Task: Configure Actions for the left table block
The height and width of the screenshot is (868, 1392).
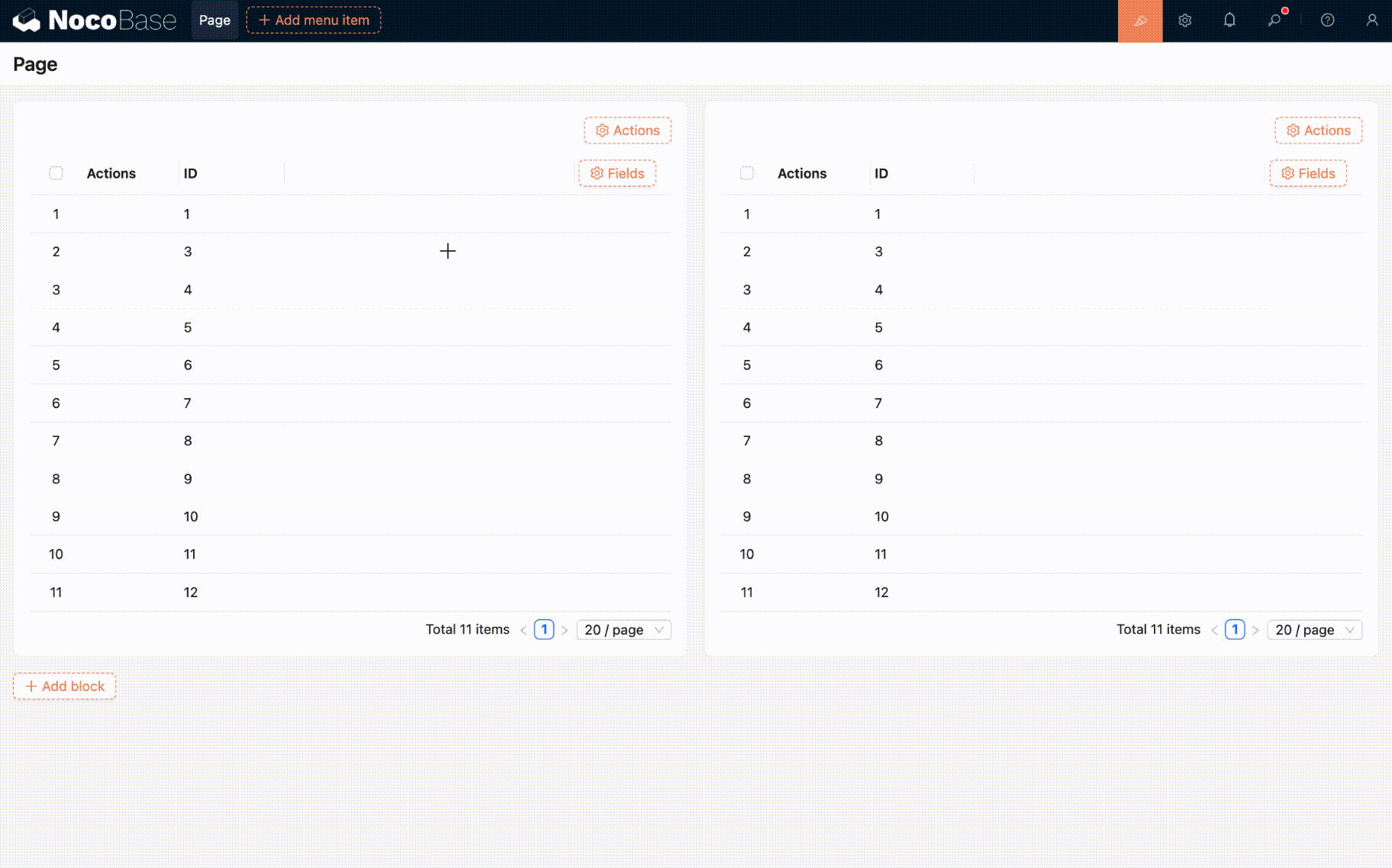Action: [x=627, y=130]
